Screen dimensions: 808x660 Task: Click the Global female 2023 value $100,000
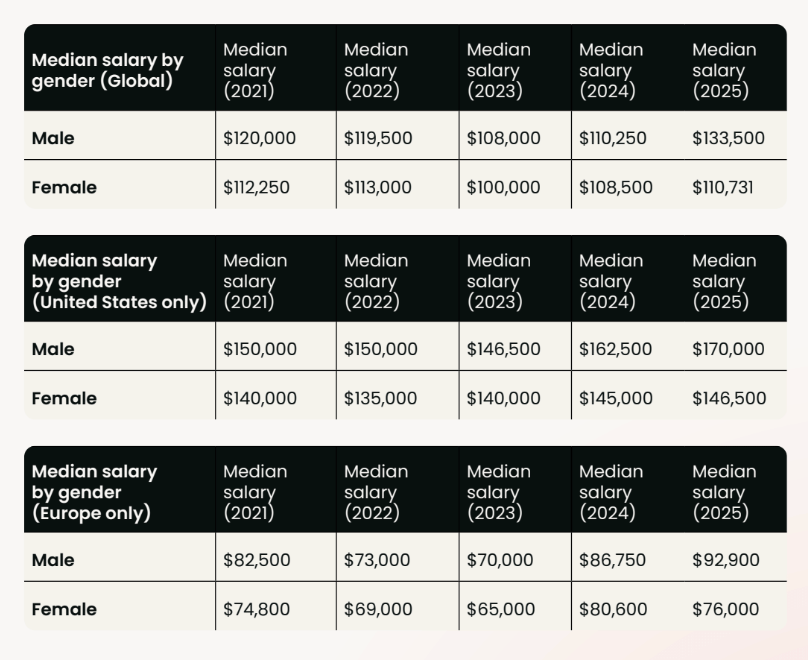click(503, 187)
